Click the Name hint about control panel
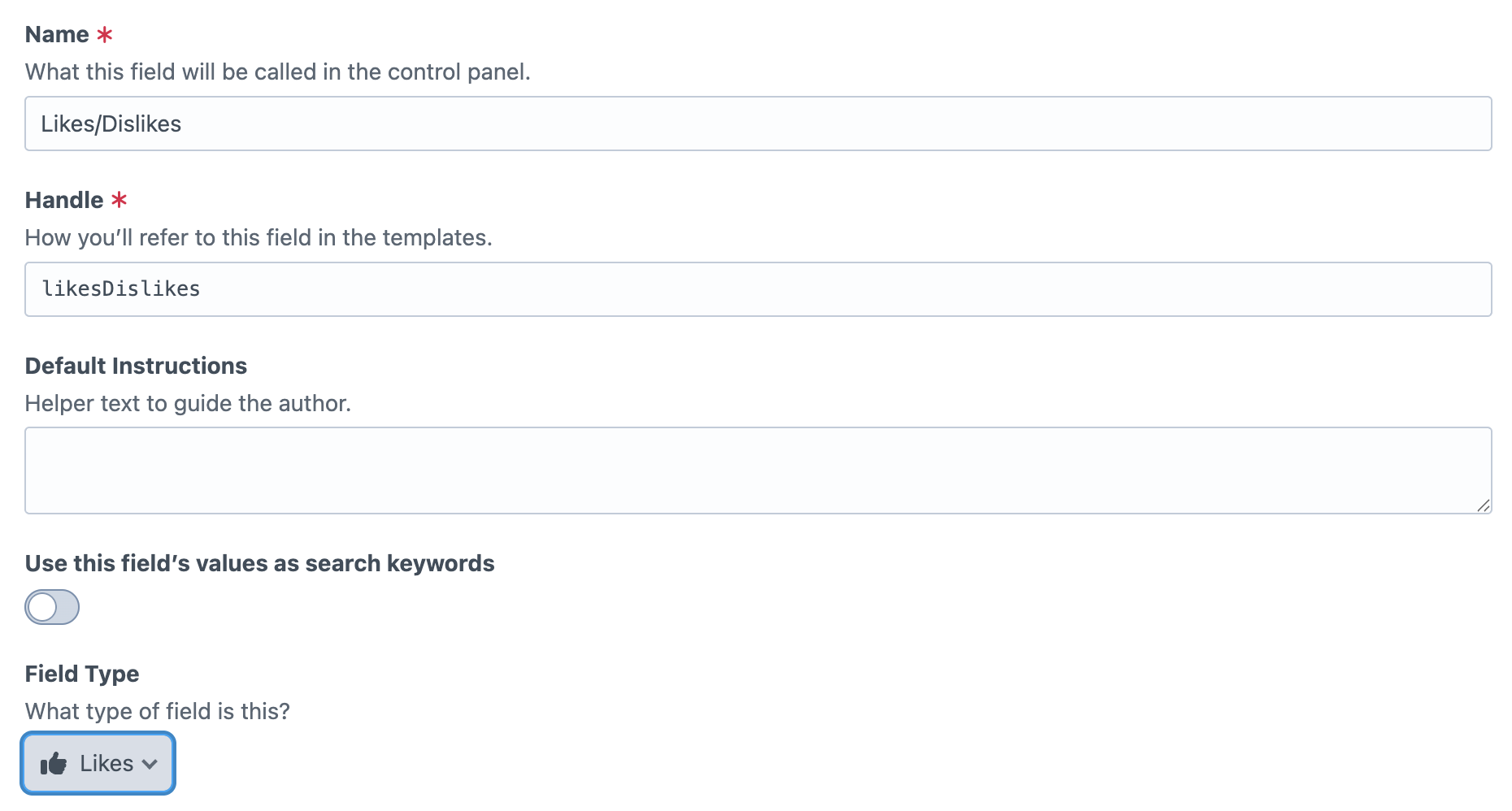The image size is (1512, 811). [x=277, y=72]
